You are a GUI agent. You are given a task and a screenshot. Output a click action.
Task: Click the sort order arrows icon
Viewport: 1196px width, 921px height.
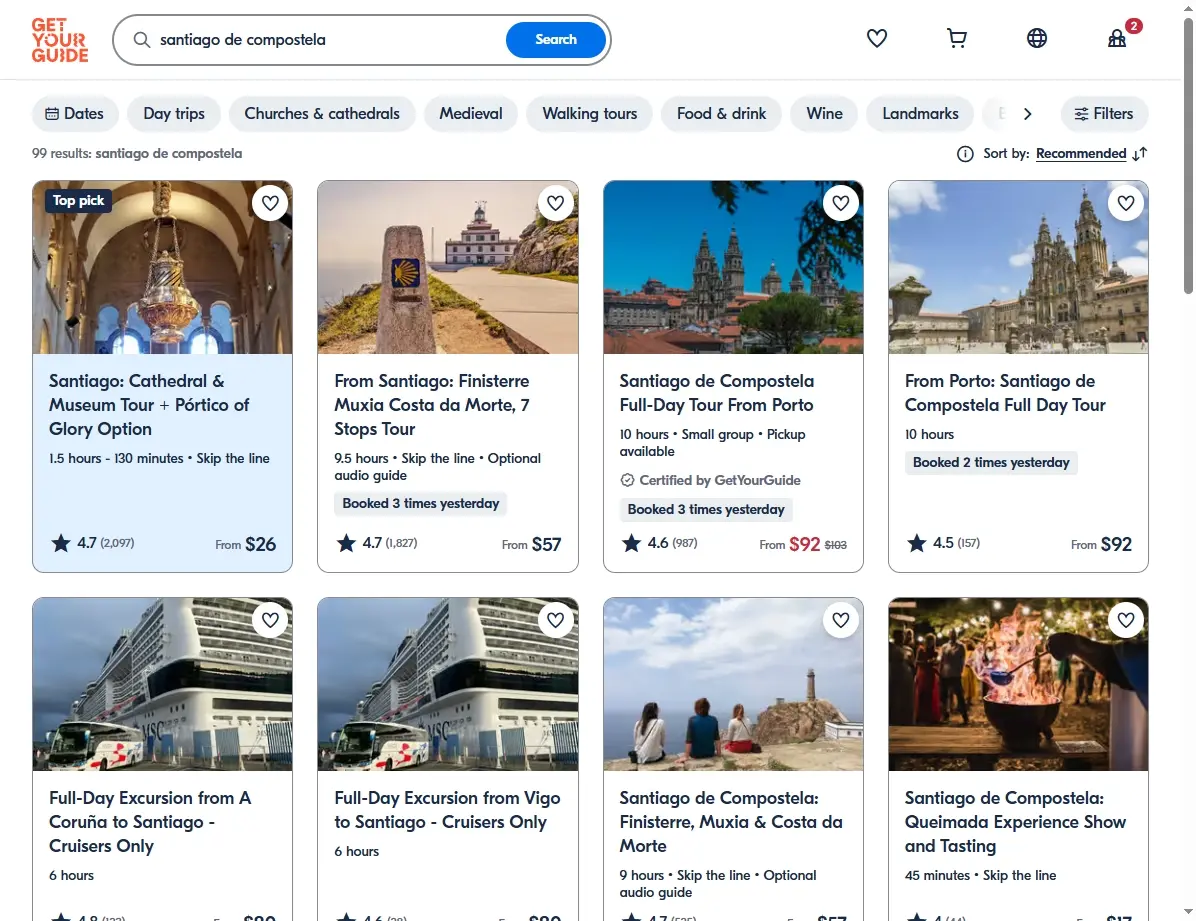click(x=1140, y=154)
